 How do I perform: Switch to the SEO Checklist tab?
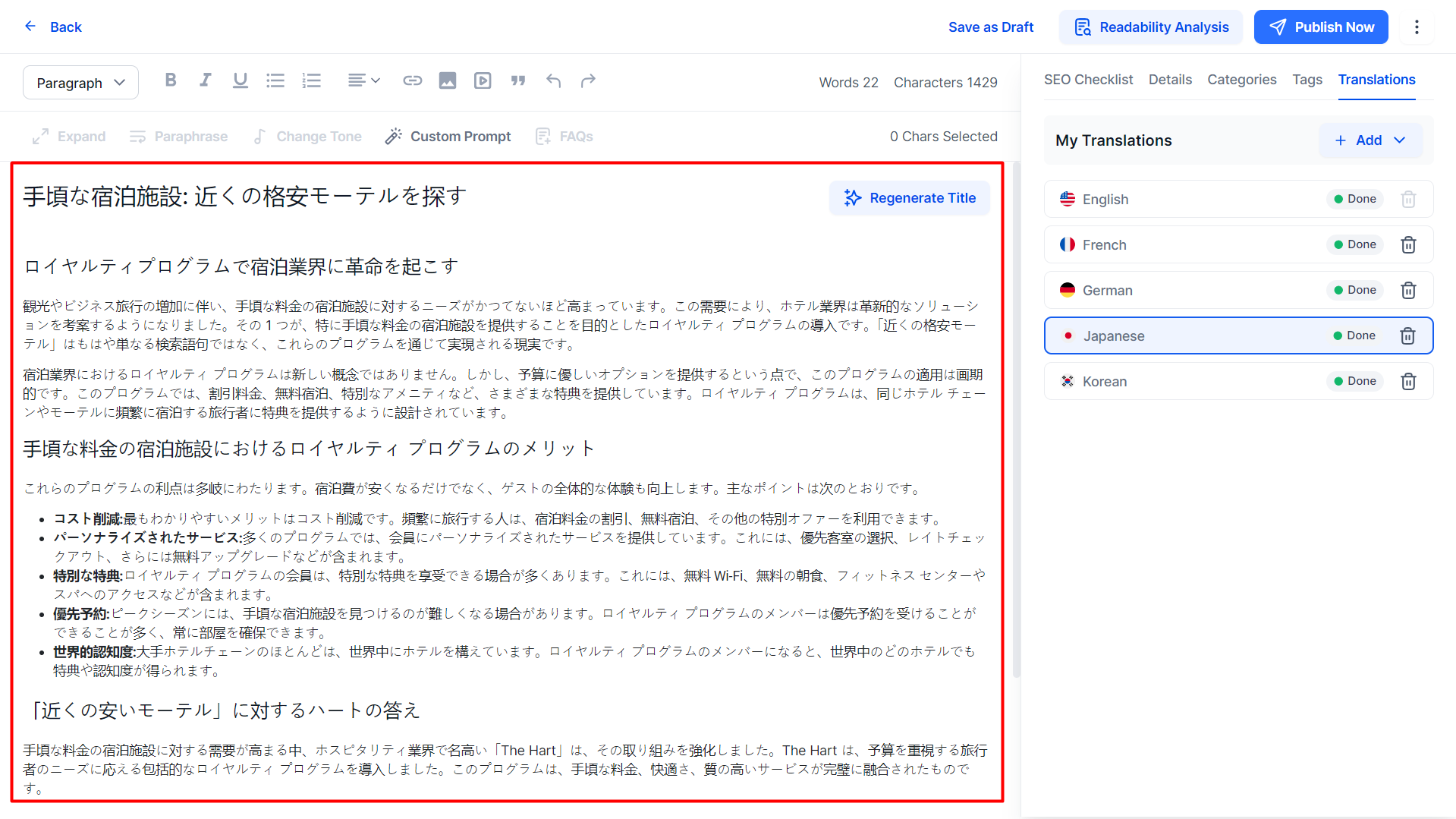[1088, 80]
